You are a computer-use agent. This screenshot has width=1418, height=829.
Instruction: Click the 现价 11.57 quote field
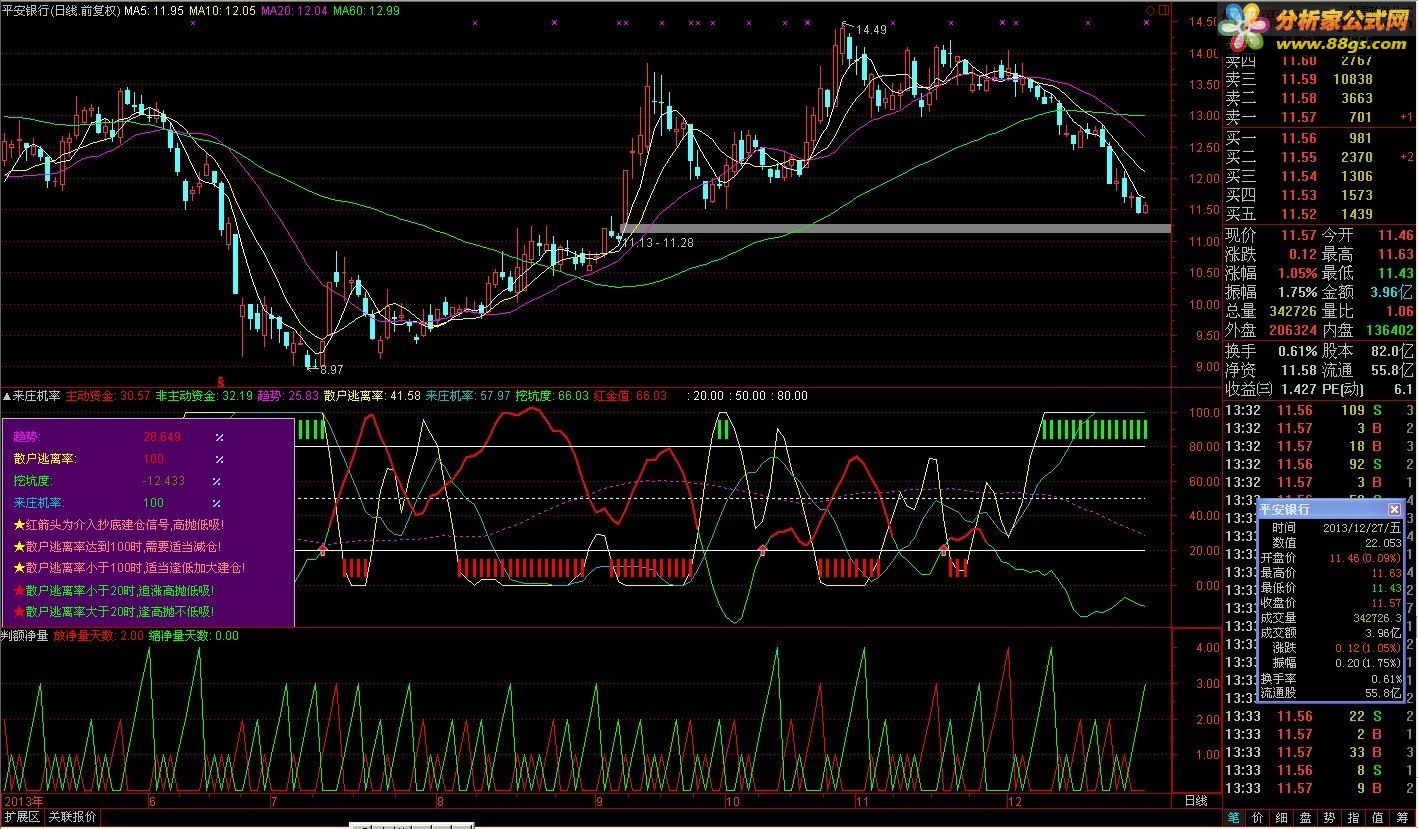click(x=1272, y=235)
